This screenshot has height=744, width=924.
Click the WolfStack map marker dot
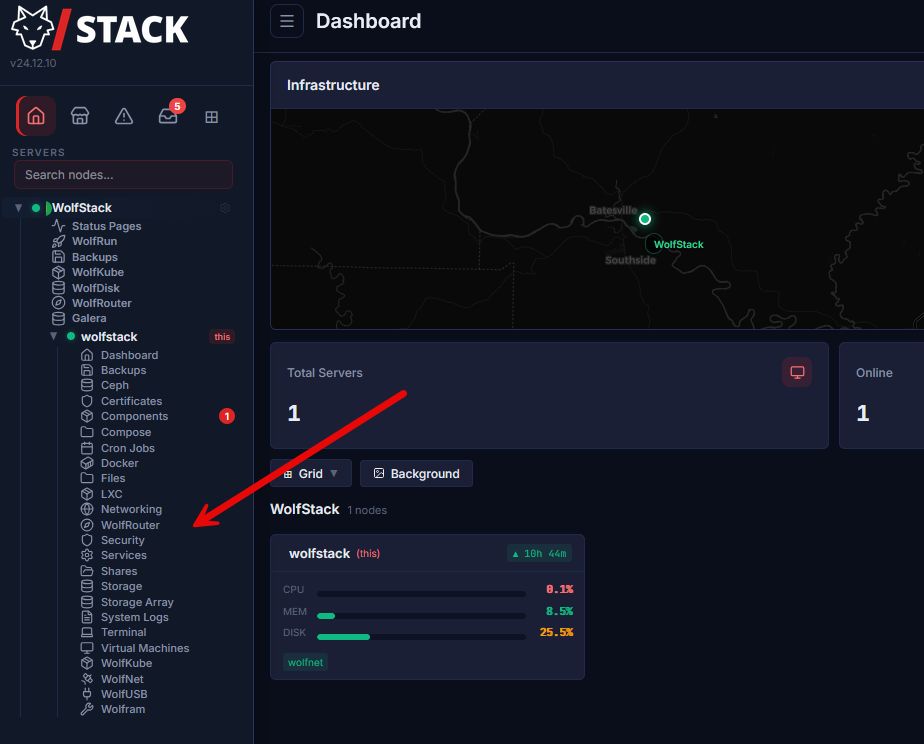645,219
